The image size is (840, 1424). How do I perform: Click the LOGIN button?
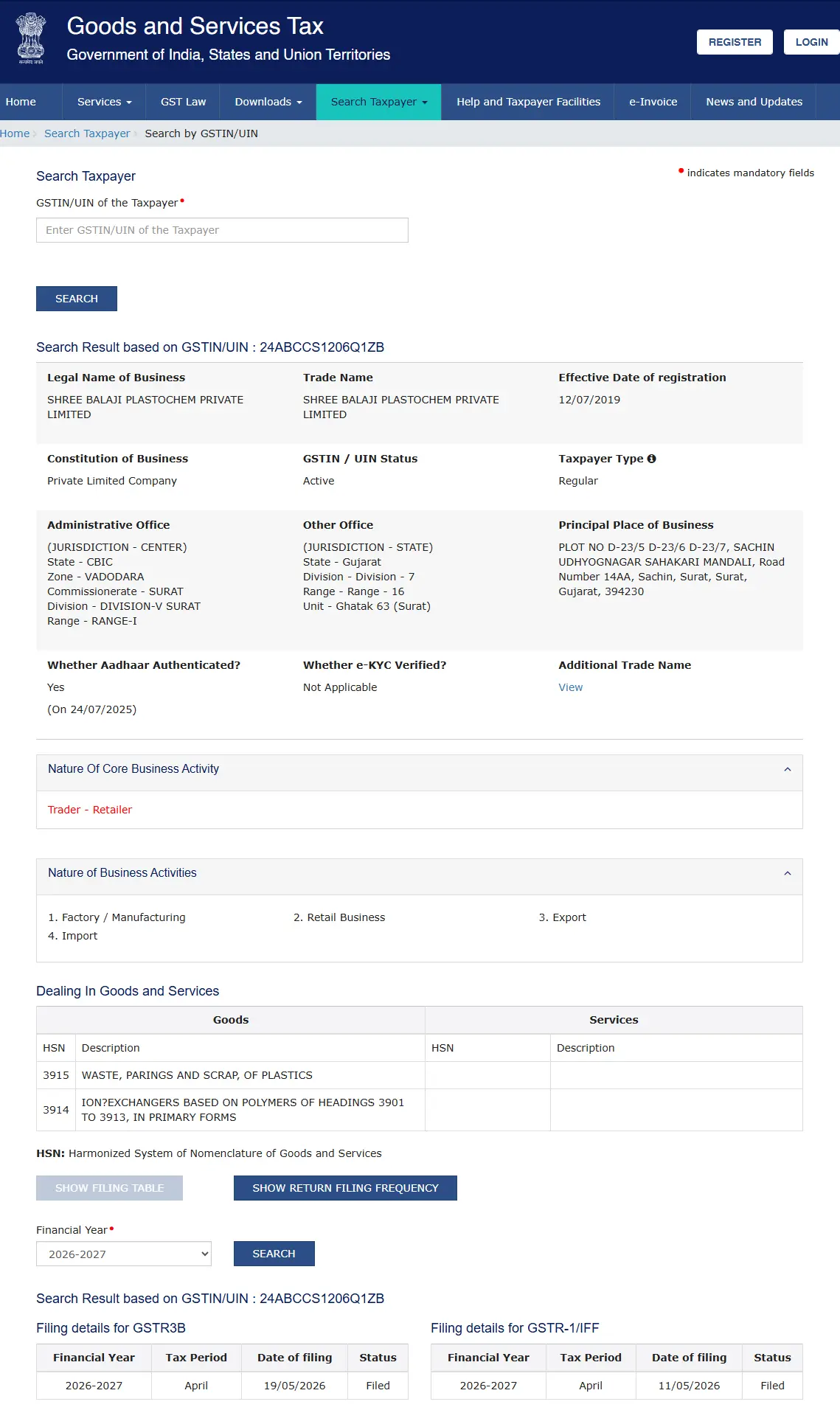[811, 42]
